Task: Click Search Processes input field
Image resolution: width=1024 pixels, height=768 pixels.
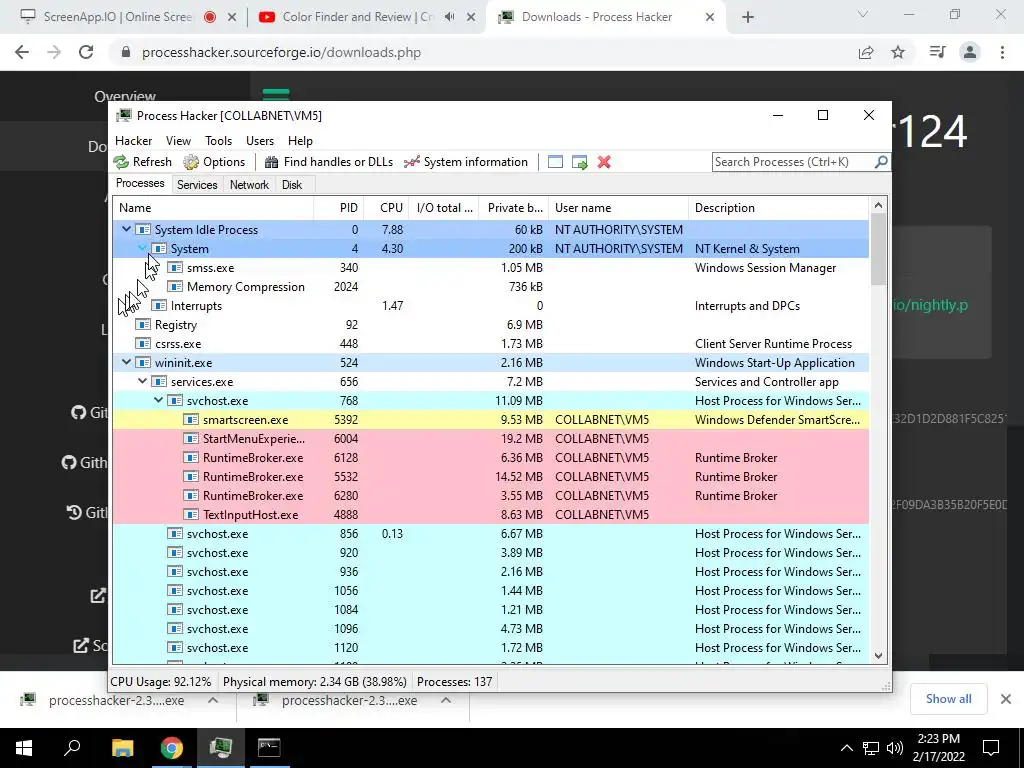Action: 792,162
